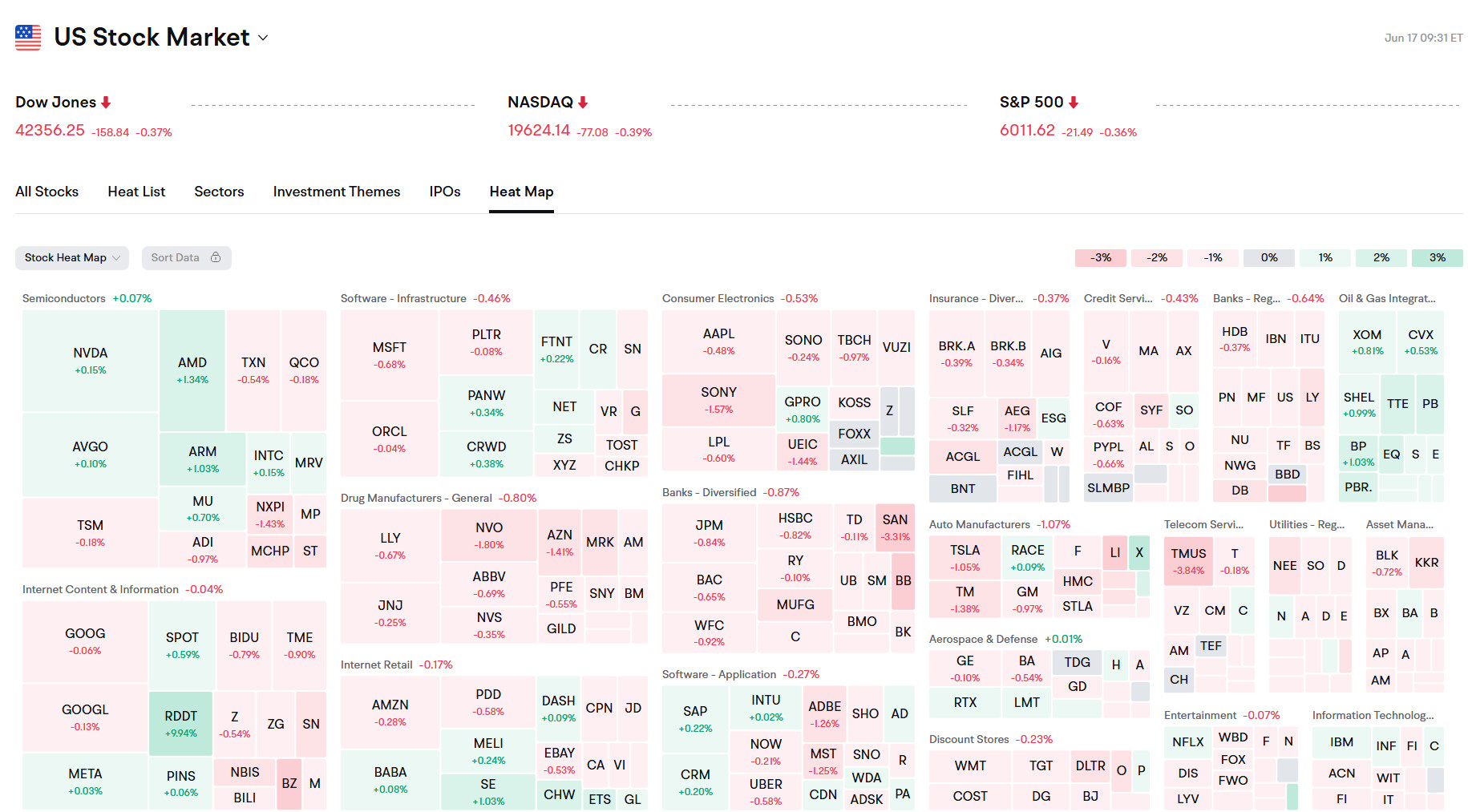Click the NVDA heat map tile
The image size is (1468, 812).
click(x=91, y=361)
